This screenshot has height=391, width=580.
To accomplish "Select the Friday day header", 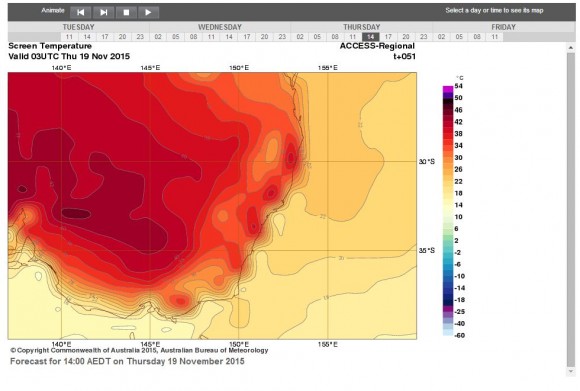I will 503,27.
